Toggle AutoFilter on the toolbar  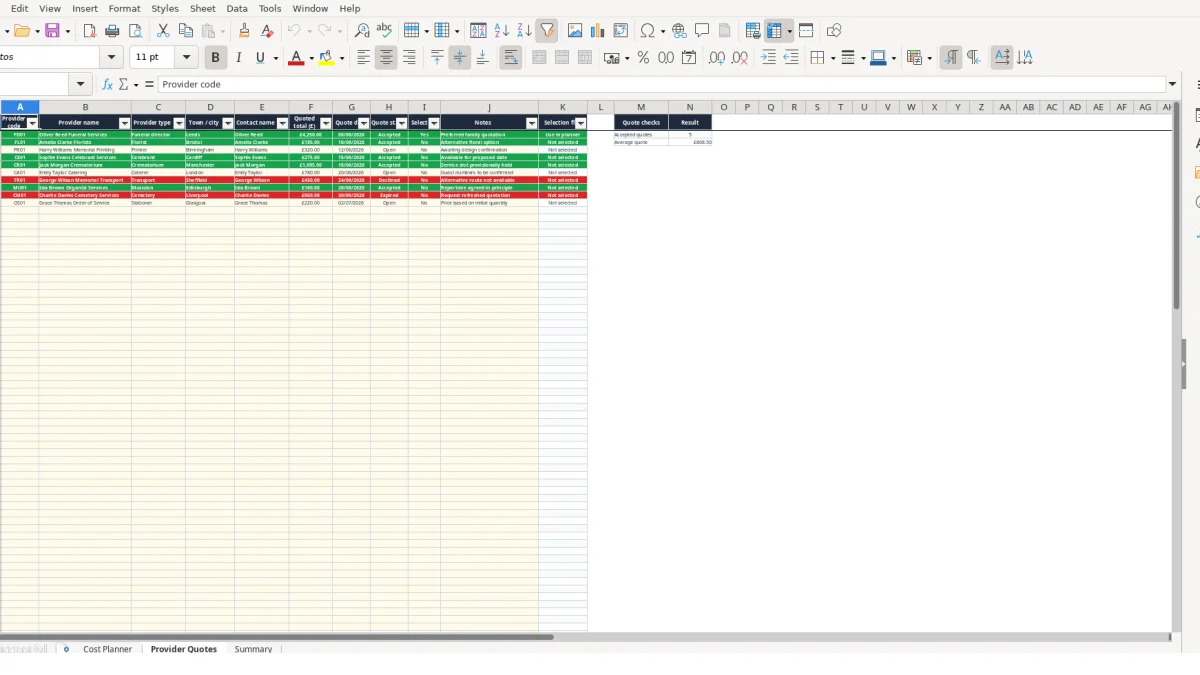[547, 31]
